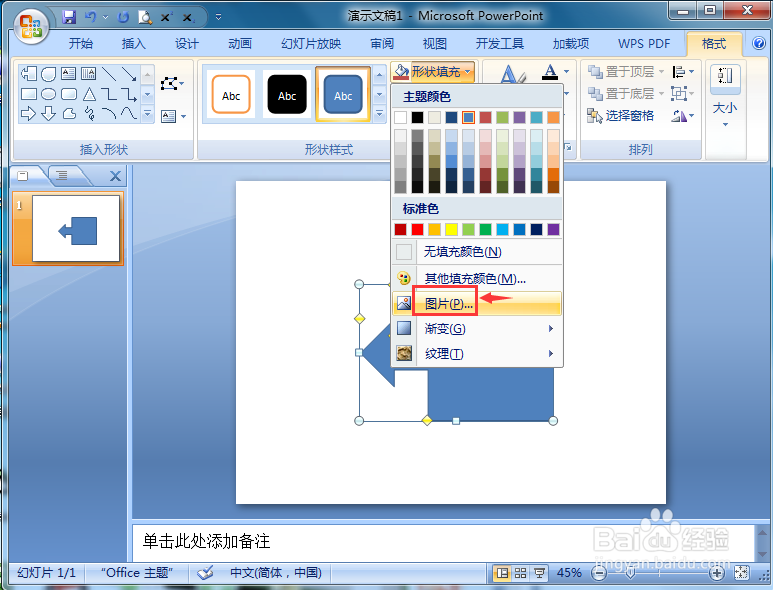Start slide show from status bar
This screenshot has width=773, height=590.
[x=539, y=573]
